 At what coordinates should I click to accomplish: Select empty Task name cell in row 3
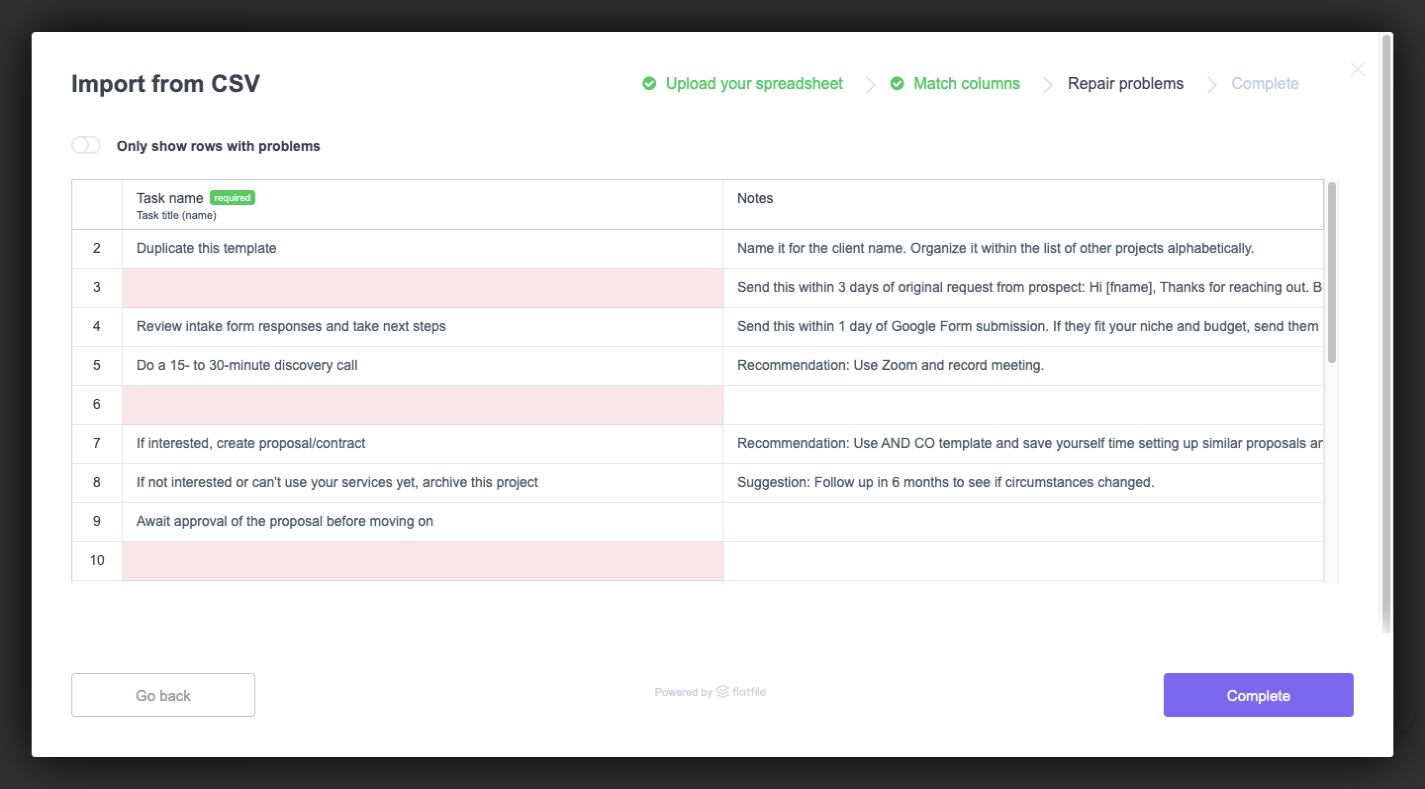422,288
